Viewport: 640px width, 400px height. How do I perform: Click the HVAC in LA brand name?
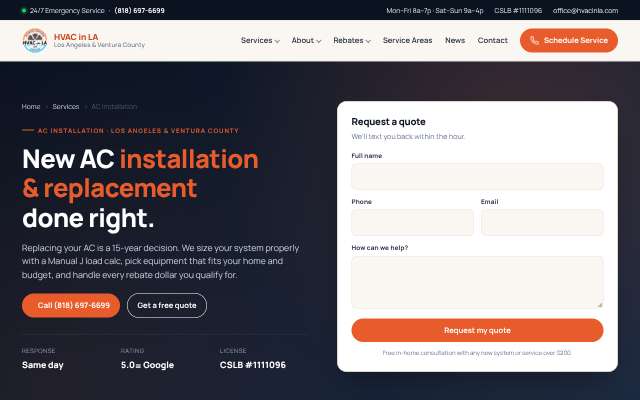[x=76, y=37]
